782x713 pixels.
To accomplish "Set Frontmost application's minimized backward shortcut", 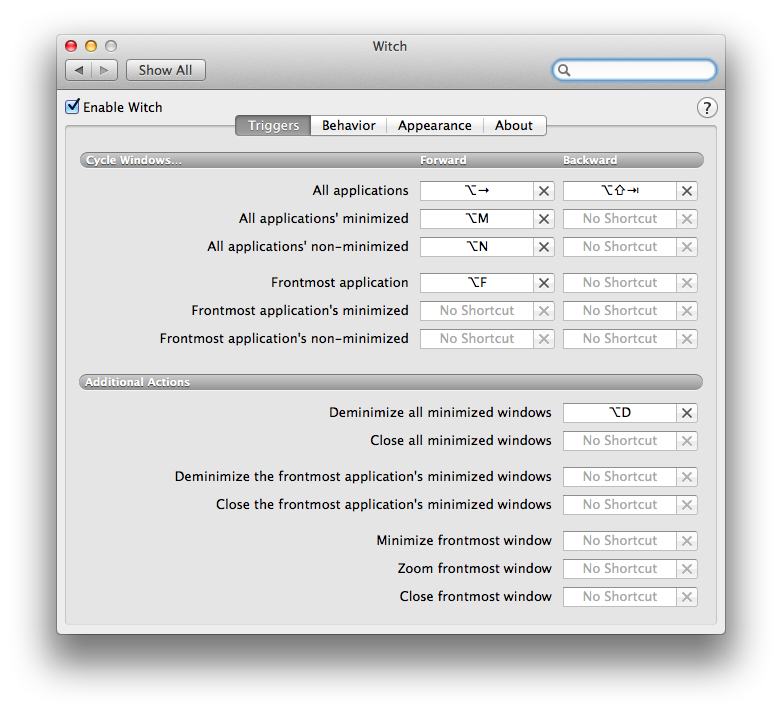I will point(620,311).
